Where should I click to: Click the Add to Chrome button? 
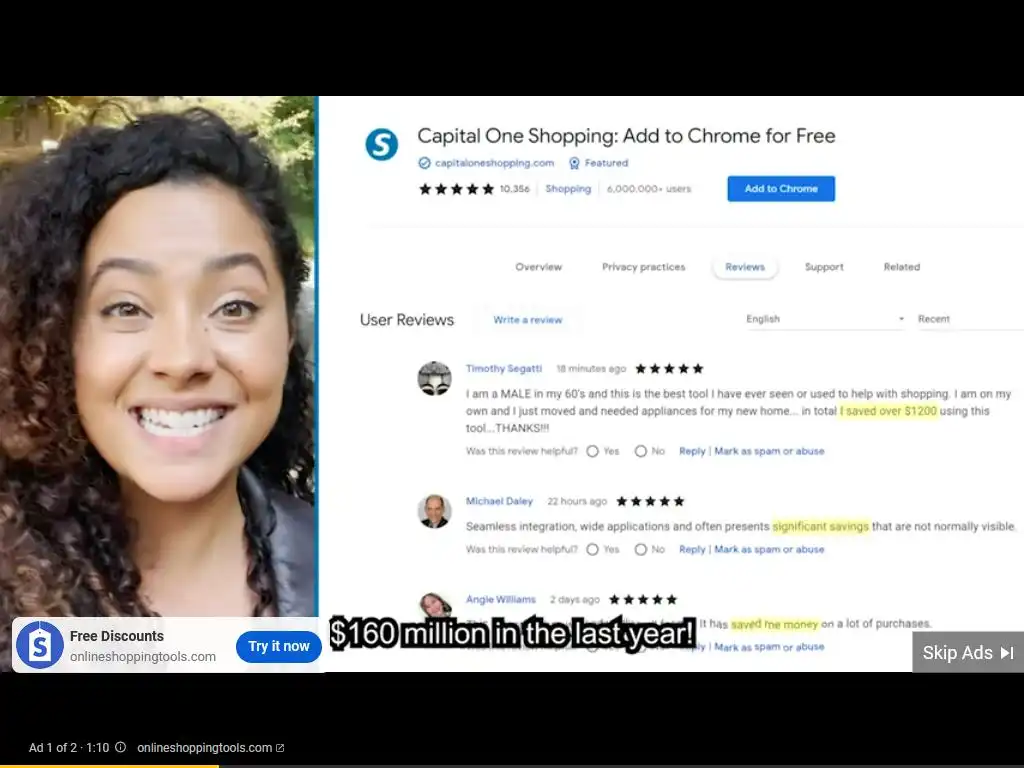[781, 189]
